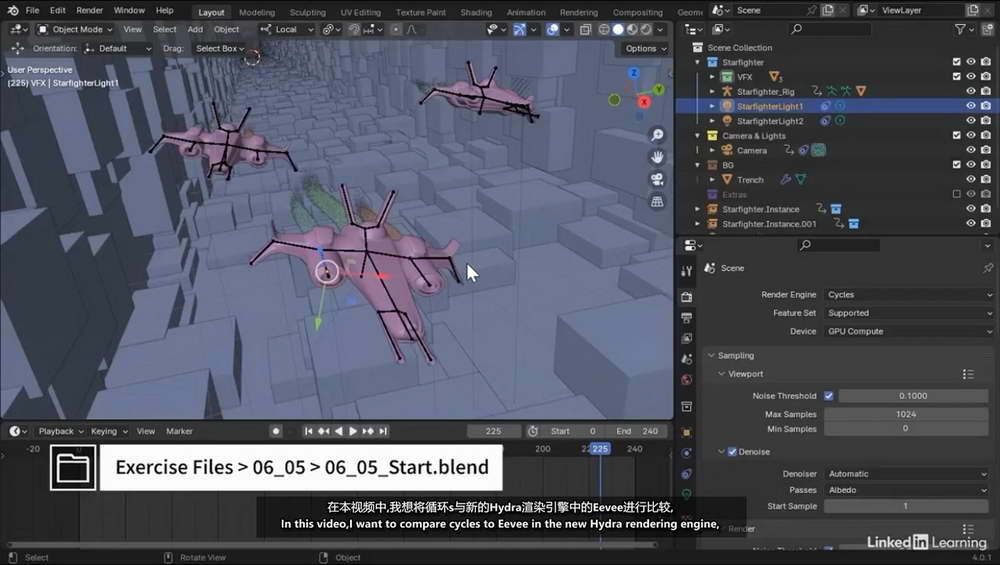
Task: Open the timeline Playback menu
Action: pos(61,431)
